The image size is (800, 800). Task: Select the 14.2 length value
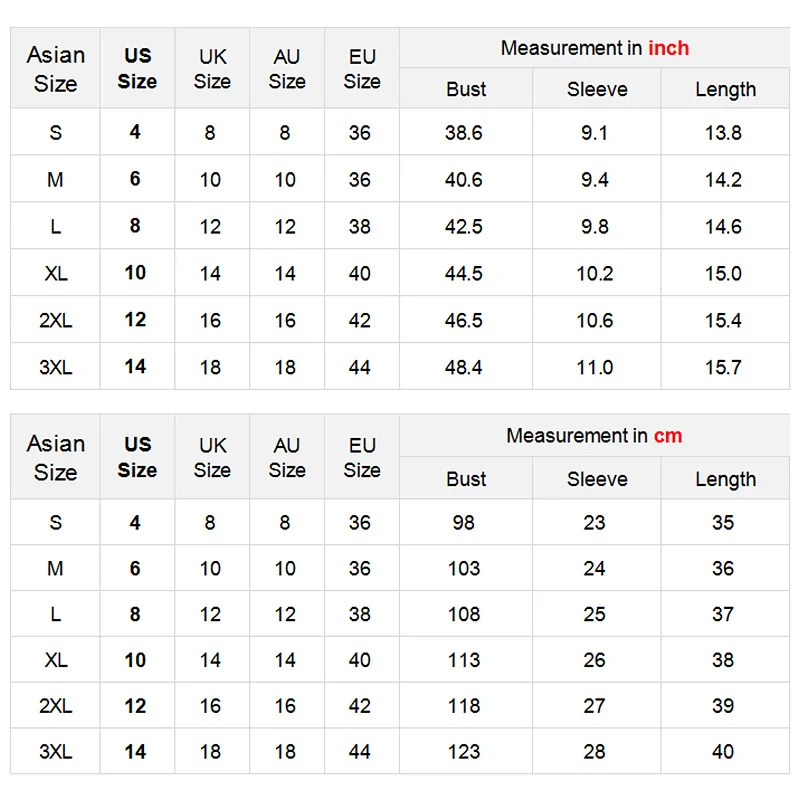point(723,180)
